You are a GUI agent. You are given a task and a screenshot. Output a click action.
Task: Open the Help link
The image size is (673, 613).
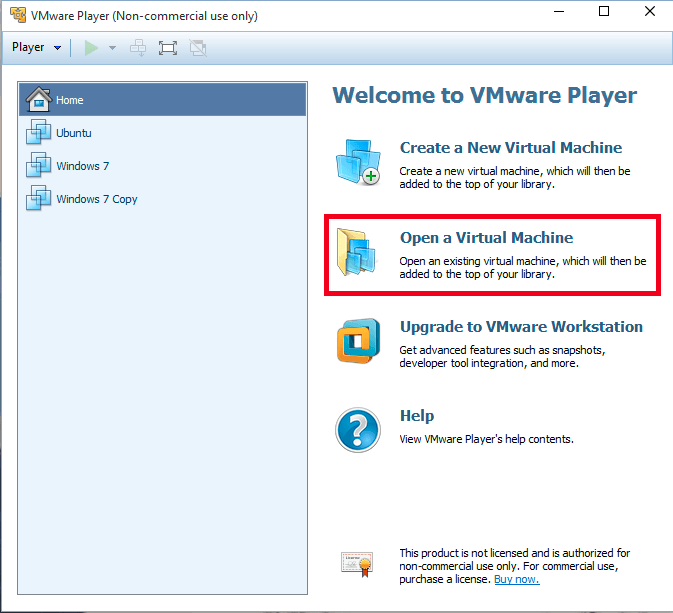tap(417, 416)
